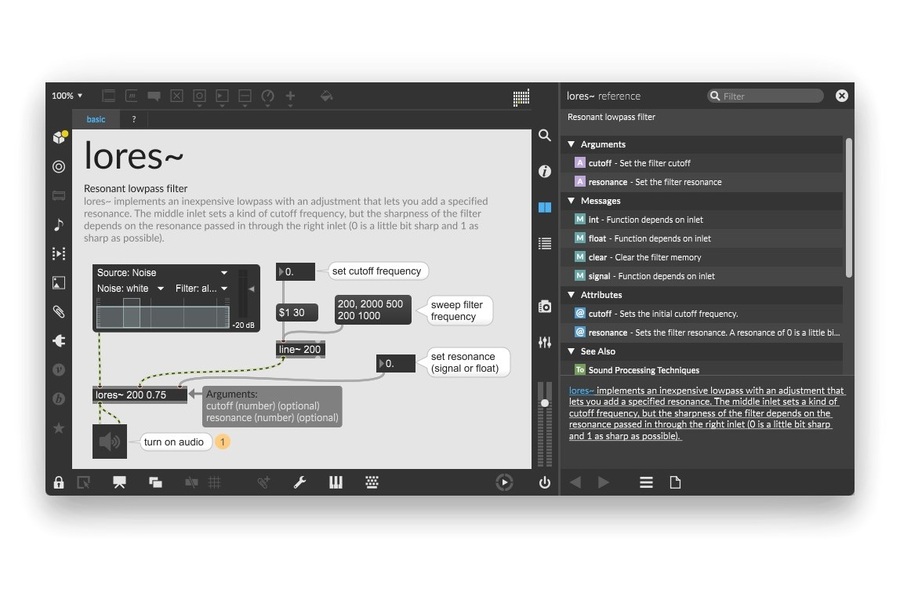This screenshot has height=607, width=900.
Task: Toggle the audio power button
Action: (545, 483)
